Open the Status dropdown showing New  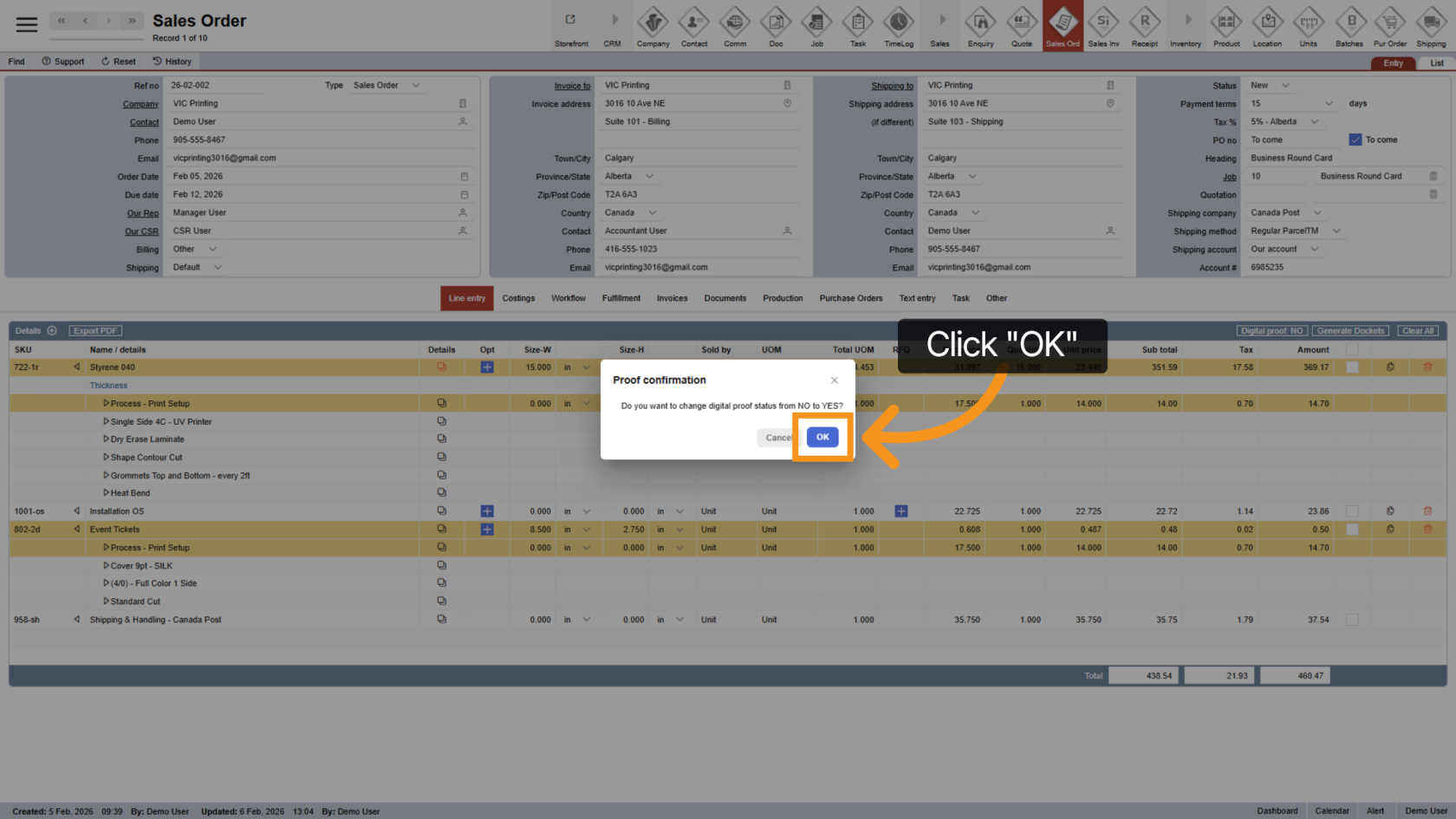click(x=1271, y=86)
